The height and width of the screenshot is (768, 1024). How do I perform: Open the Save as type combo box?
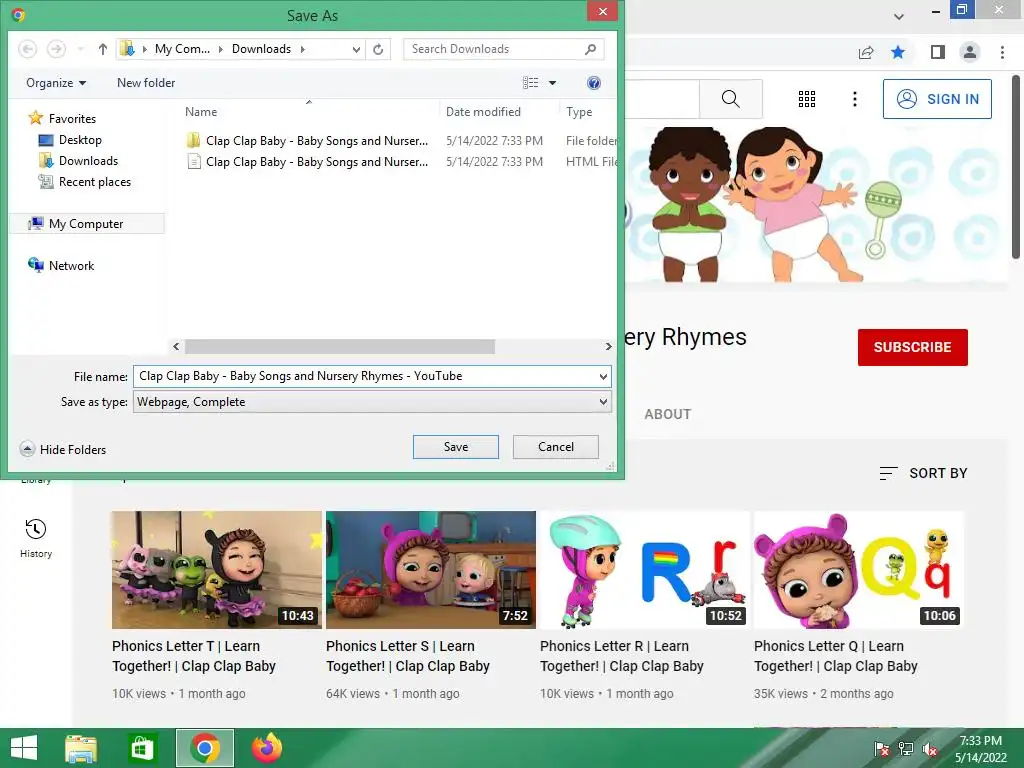click(x=372, y=402)
